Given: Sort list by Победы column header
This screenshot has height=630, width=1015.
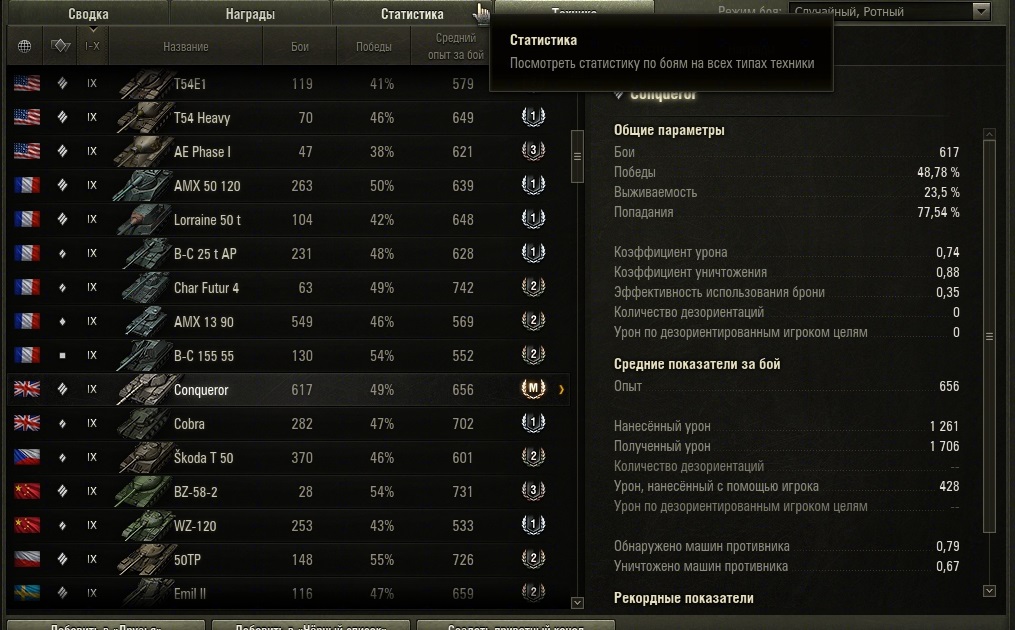Looking at the screenshot, I should [374, 47].
